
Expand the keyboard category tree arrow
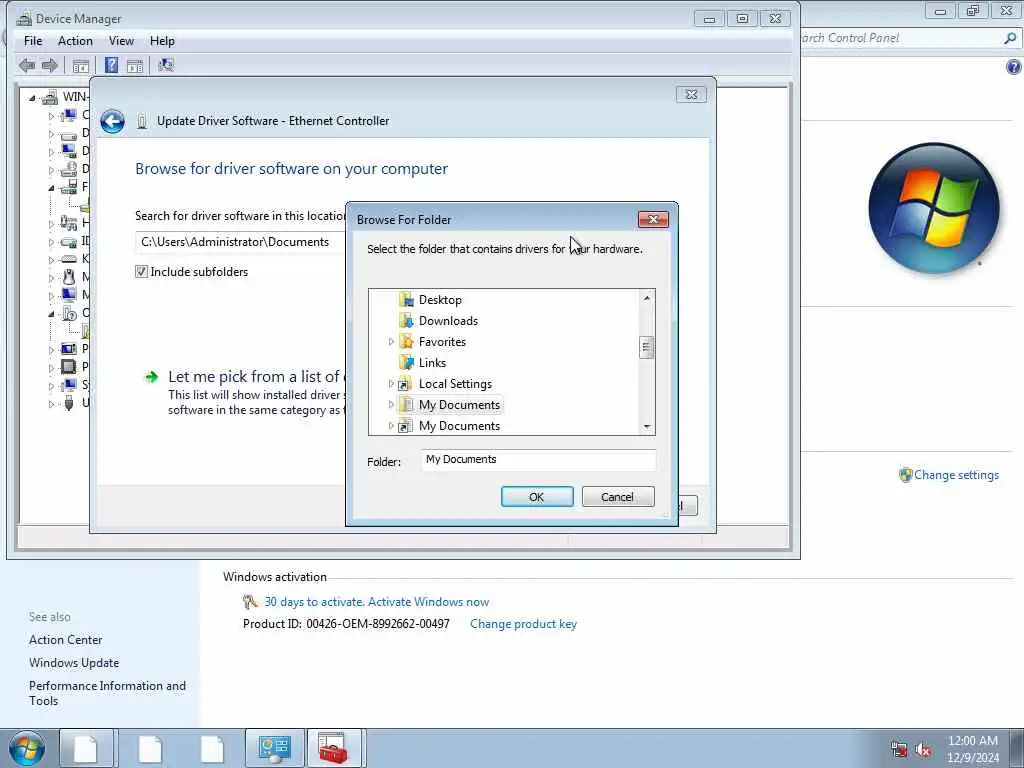pos(52,259)
